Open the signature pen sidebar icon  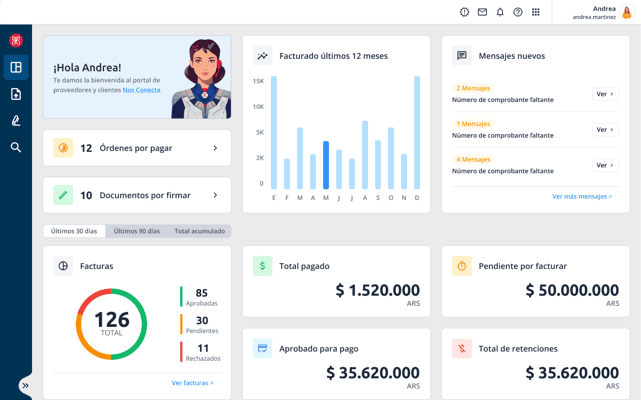click(16, 121)
